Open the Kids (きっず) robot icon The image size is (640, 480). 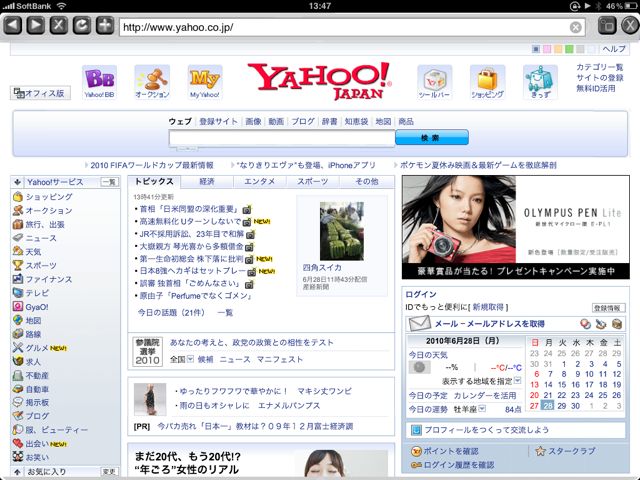(x=540, y=82)
